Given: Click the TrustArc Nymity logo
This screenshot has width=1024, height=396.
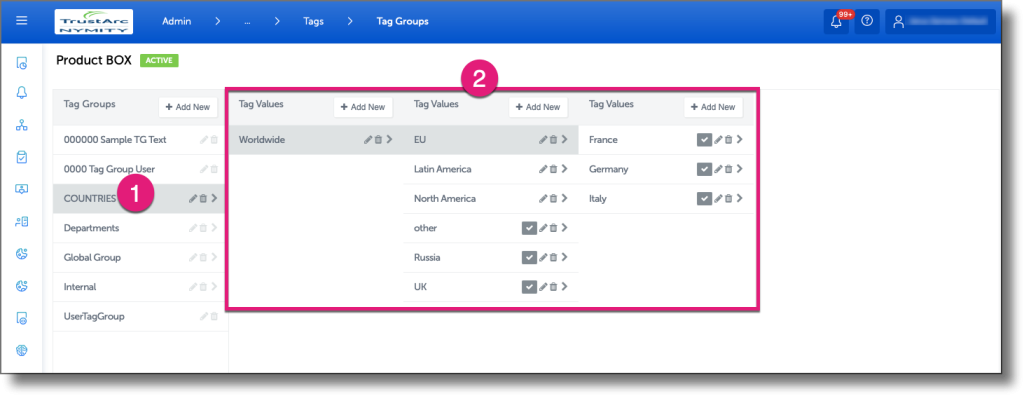Looking at the screenshot, I should pos(94,22).
